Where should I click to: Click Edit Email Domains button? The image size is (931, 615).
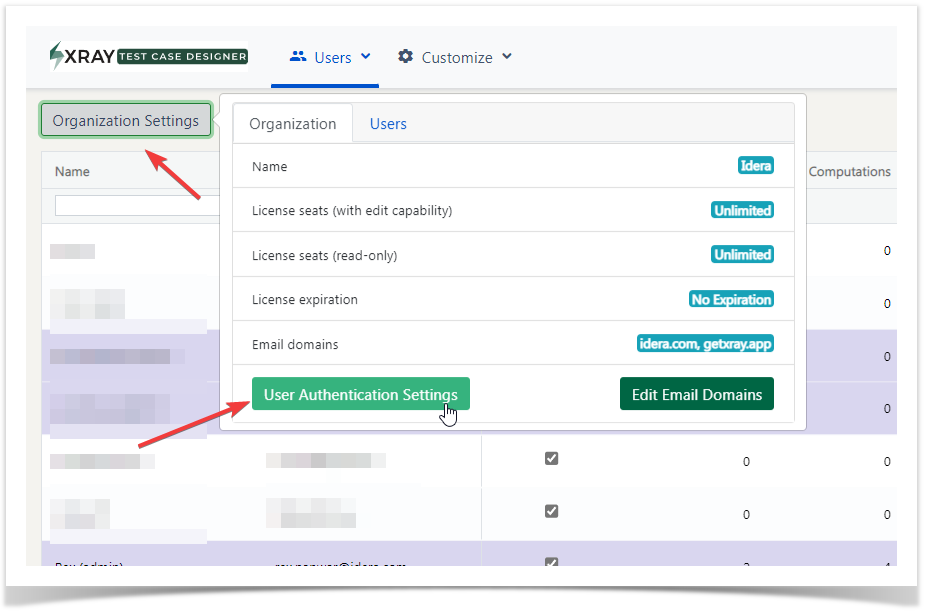[x=697, y=395]
